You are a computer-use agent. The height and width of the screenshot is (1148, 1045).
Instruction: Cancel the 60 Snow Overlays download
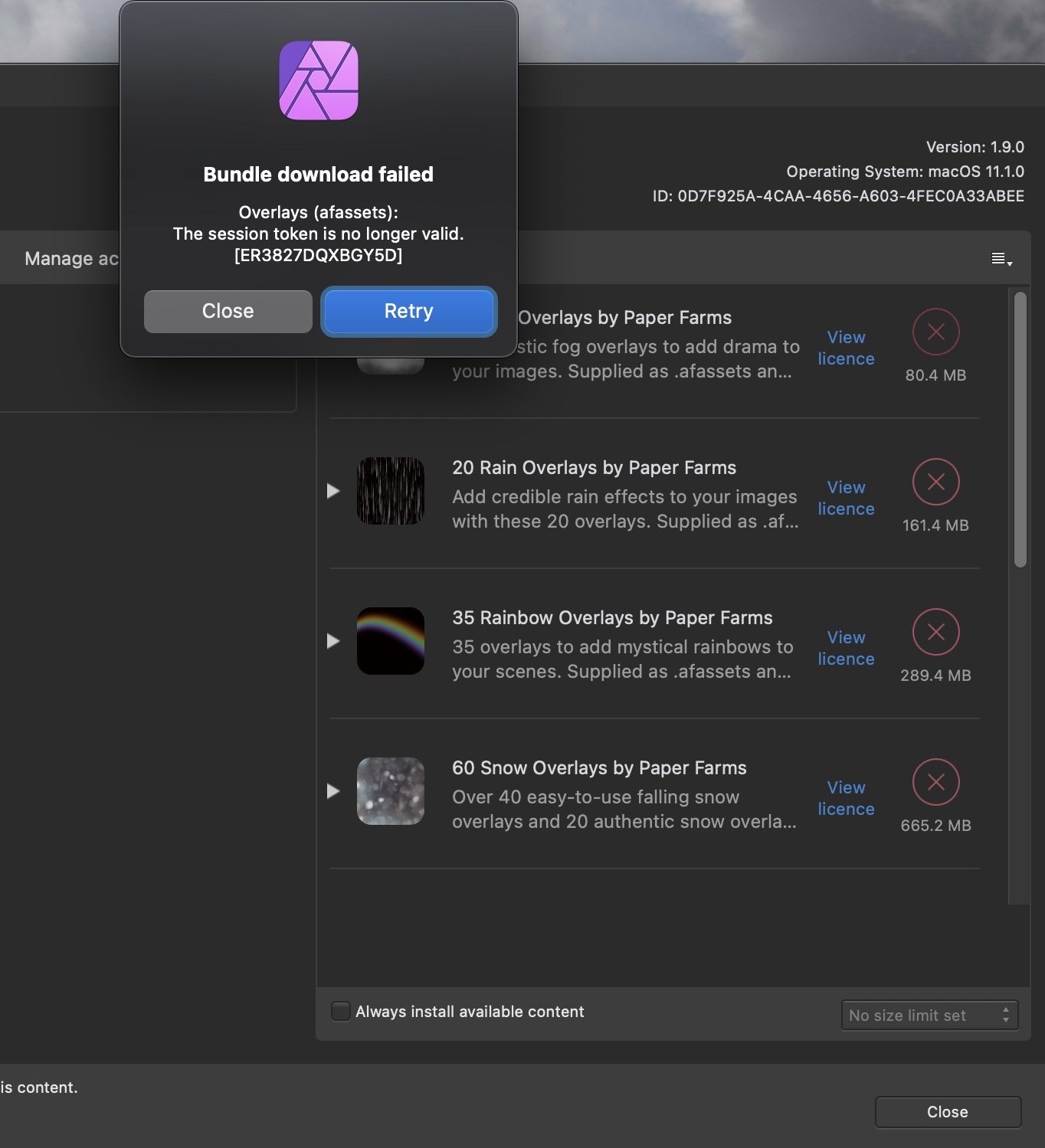click(935, 782)
